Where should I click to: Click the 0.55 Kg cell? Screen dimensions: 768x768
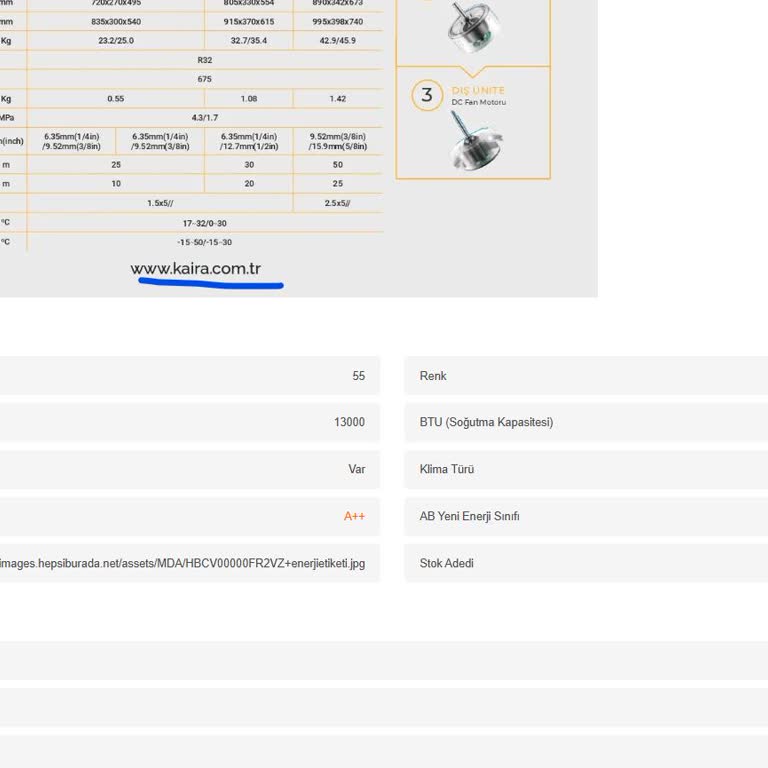click(x=116, y=98)
